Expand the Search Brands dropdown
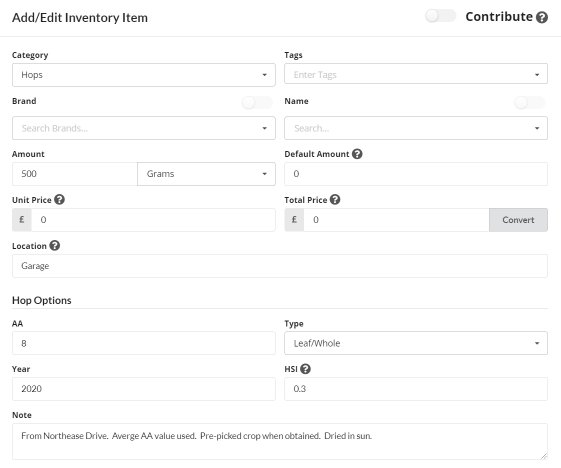This screenshot has height=468, width=561. [x=144, y=128]
